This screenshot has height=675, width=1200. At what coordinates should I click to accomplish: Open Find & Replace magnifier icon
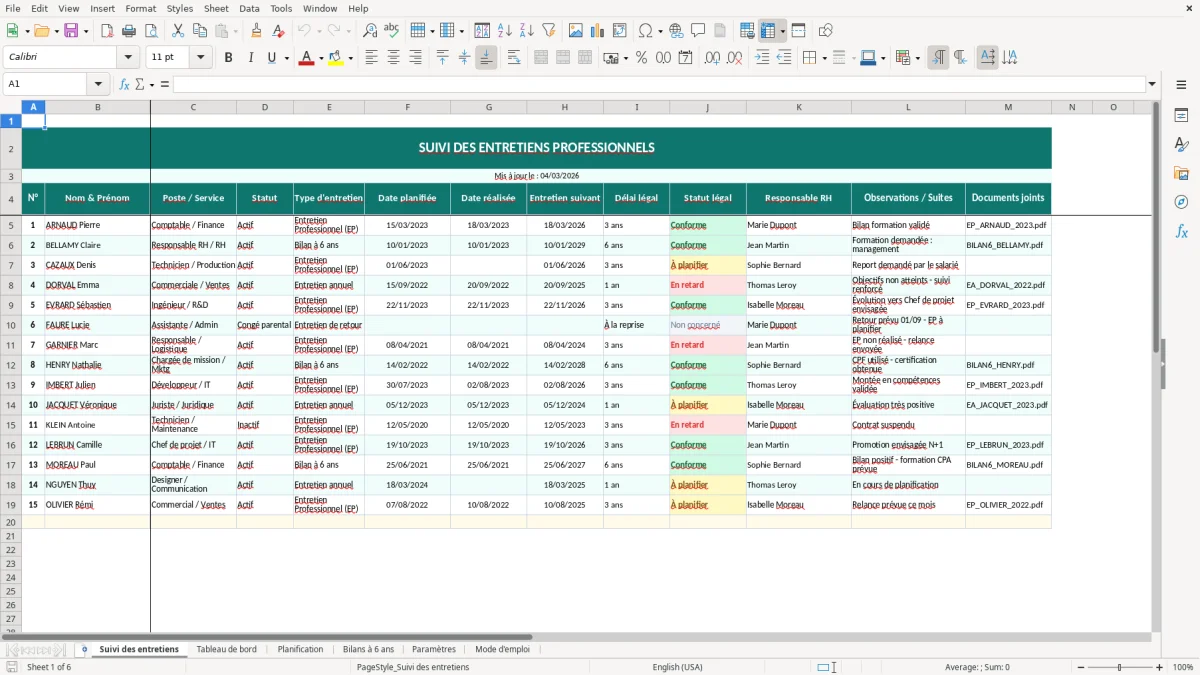[x=370, y=31]
